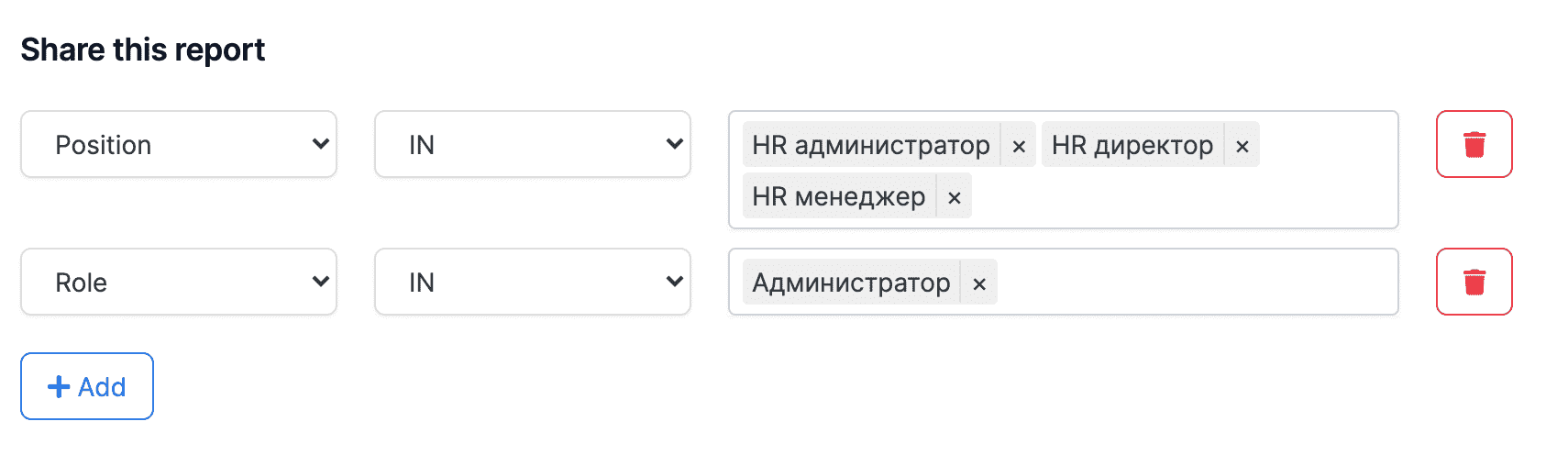Delete the Role filter row with trash icon
The width and height of the screenshot is (1568, 466).
[1474, 282]
